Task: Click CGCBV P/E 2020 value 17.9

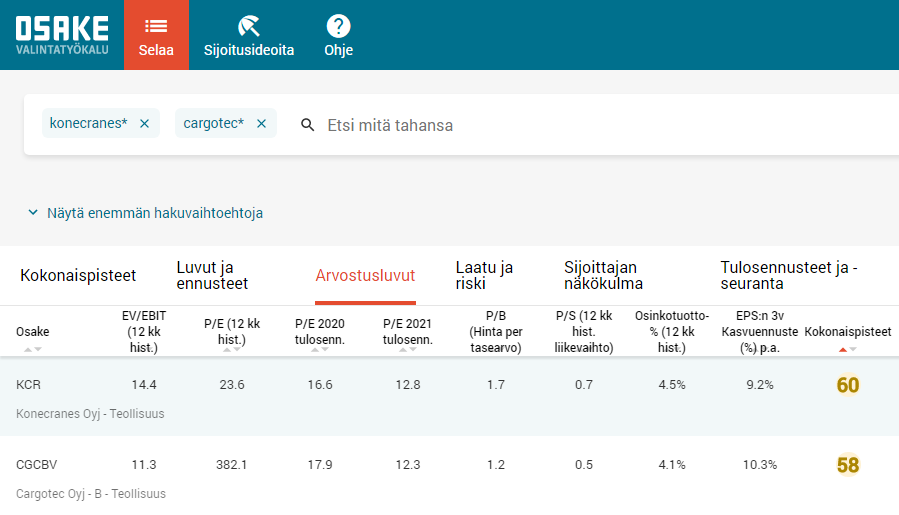Action: 320,465
